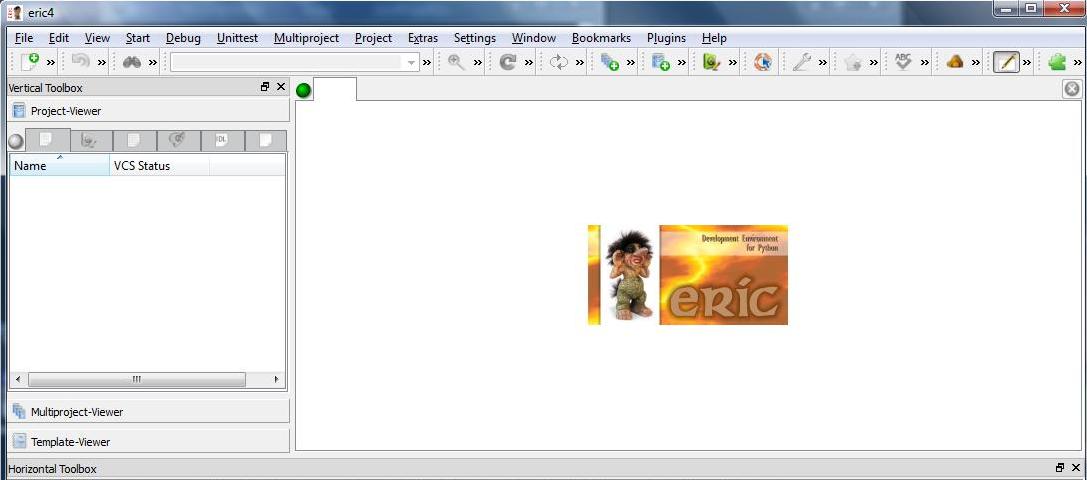1087x480 pixels.
Task: Click the Template-Viewer section icon
Action: tap(19, 441)
